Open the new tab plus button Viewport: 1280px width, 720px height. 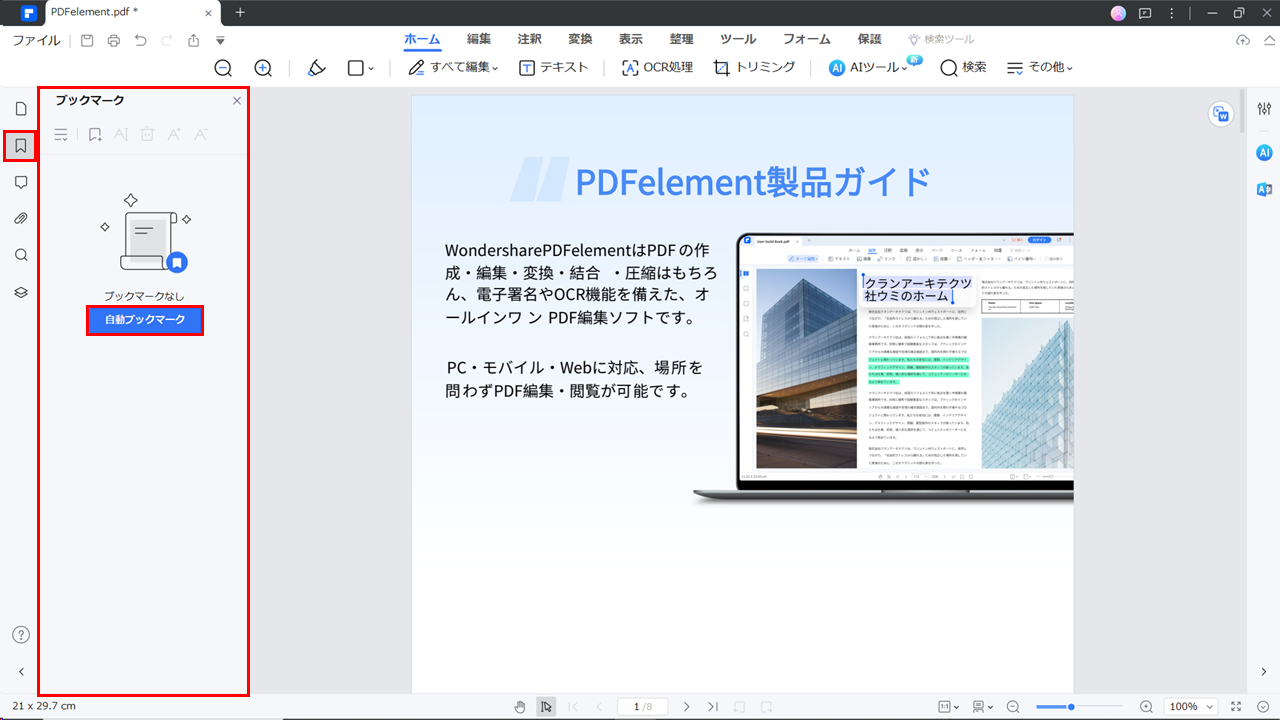click(240, 13)
